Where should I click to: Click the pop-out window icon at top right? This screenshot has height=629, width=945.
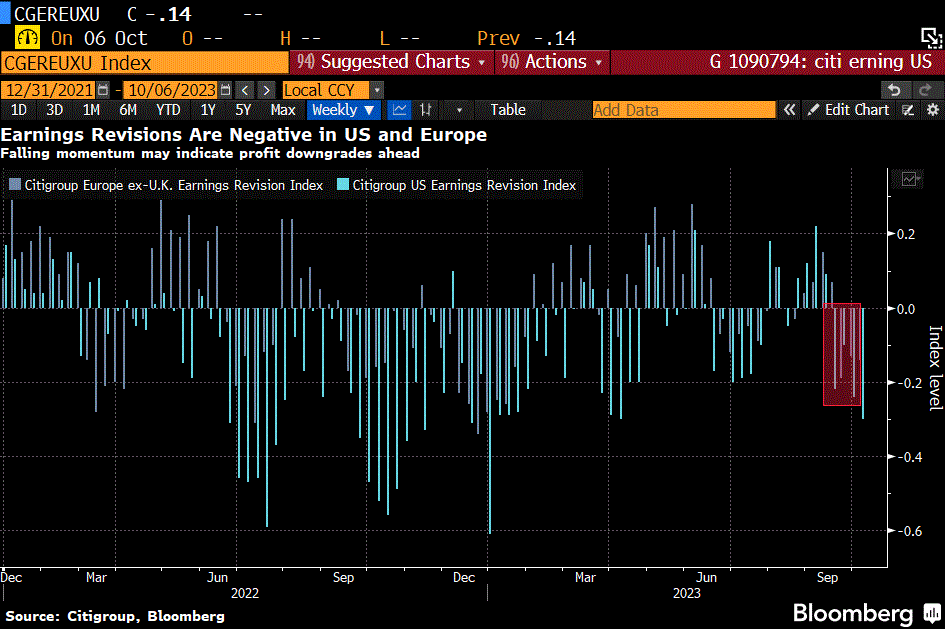[931, 38]
